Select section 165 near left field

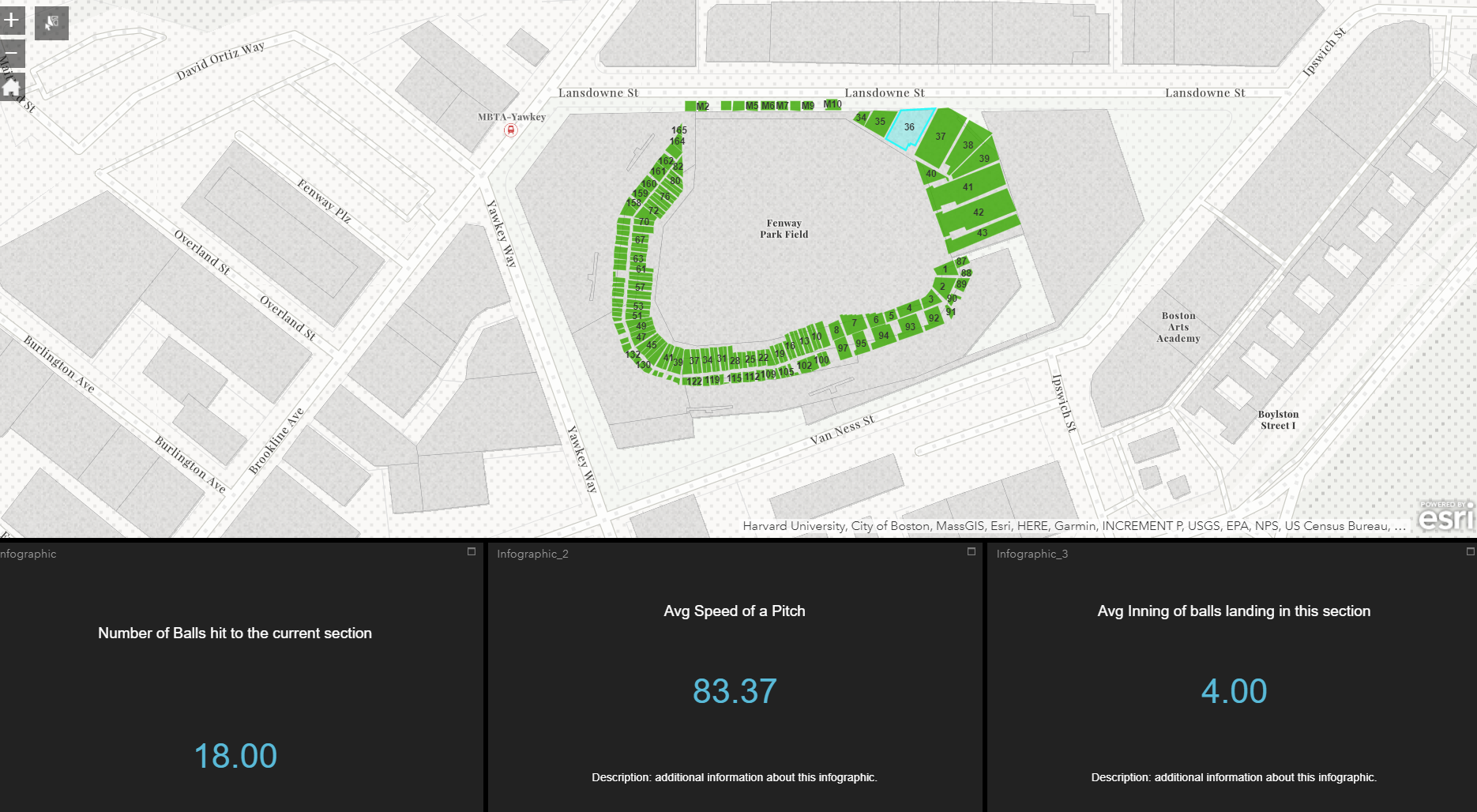pyautogui.click(x=679, y=130)
